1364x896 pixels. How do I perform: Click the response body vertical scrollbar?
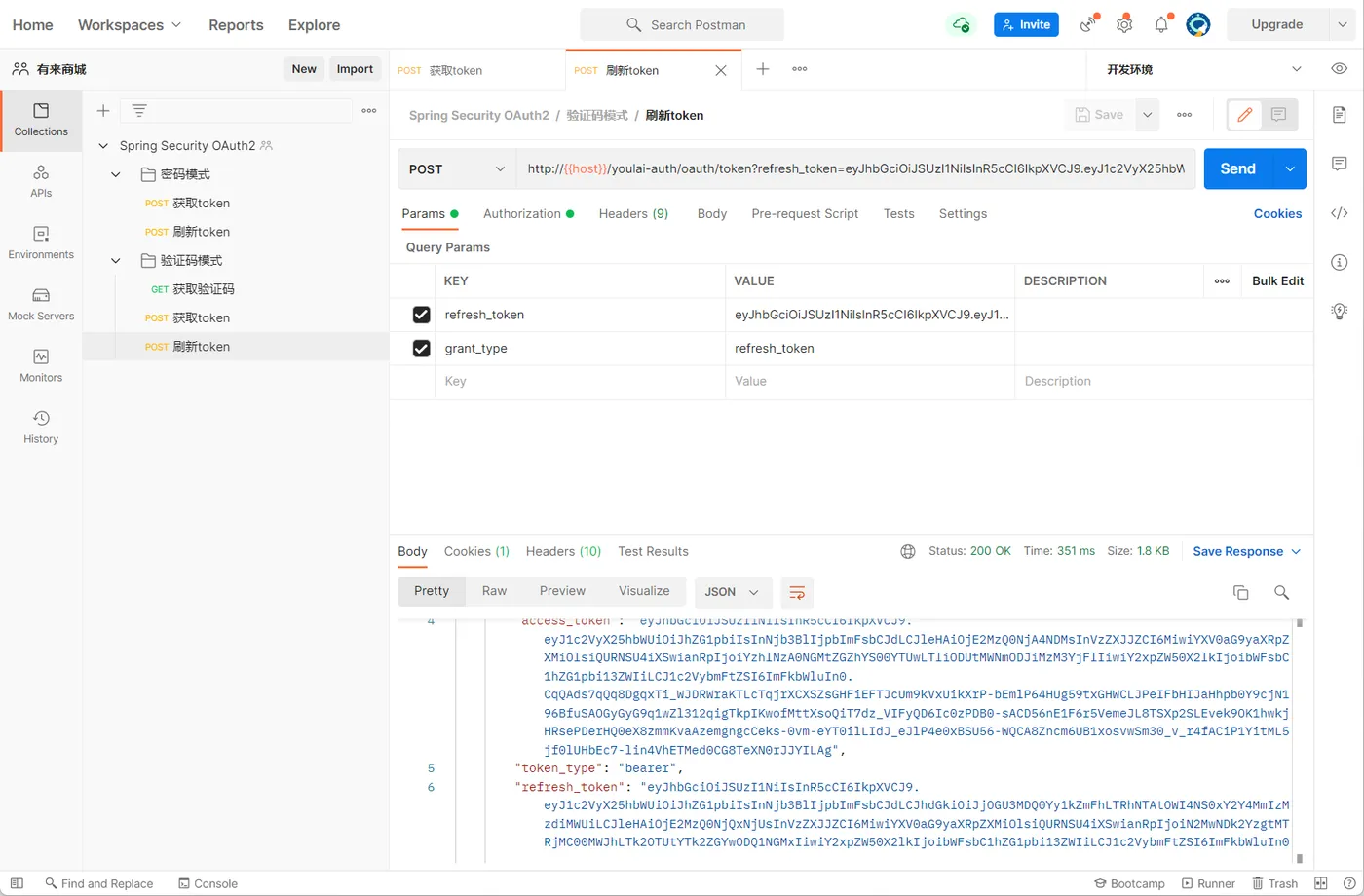pyautogui.click(x=1299, y=739)
